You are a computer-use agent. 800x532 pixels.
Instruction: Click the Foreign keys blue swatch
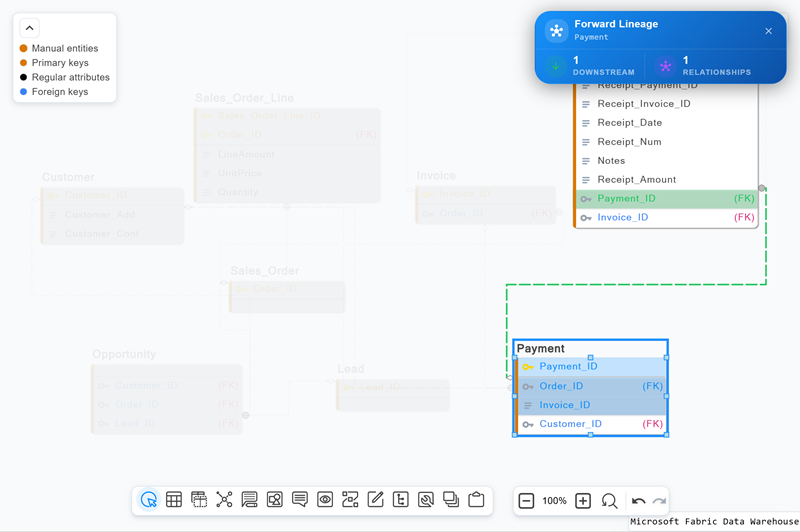pyautogui.click(x=23, y=92)
